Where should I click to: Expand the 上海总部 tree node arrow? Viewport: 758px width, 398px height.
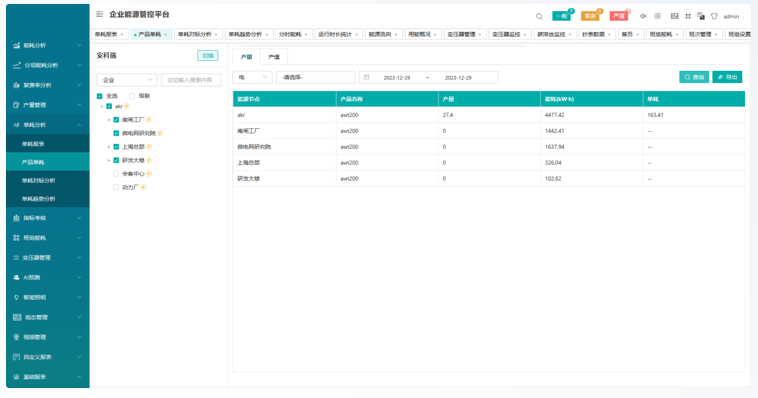109,147
